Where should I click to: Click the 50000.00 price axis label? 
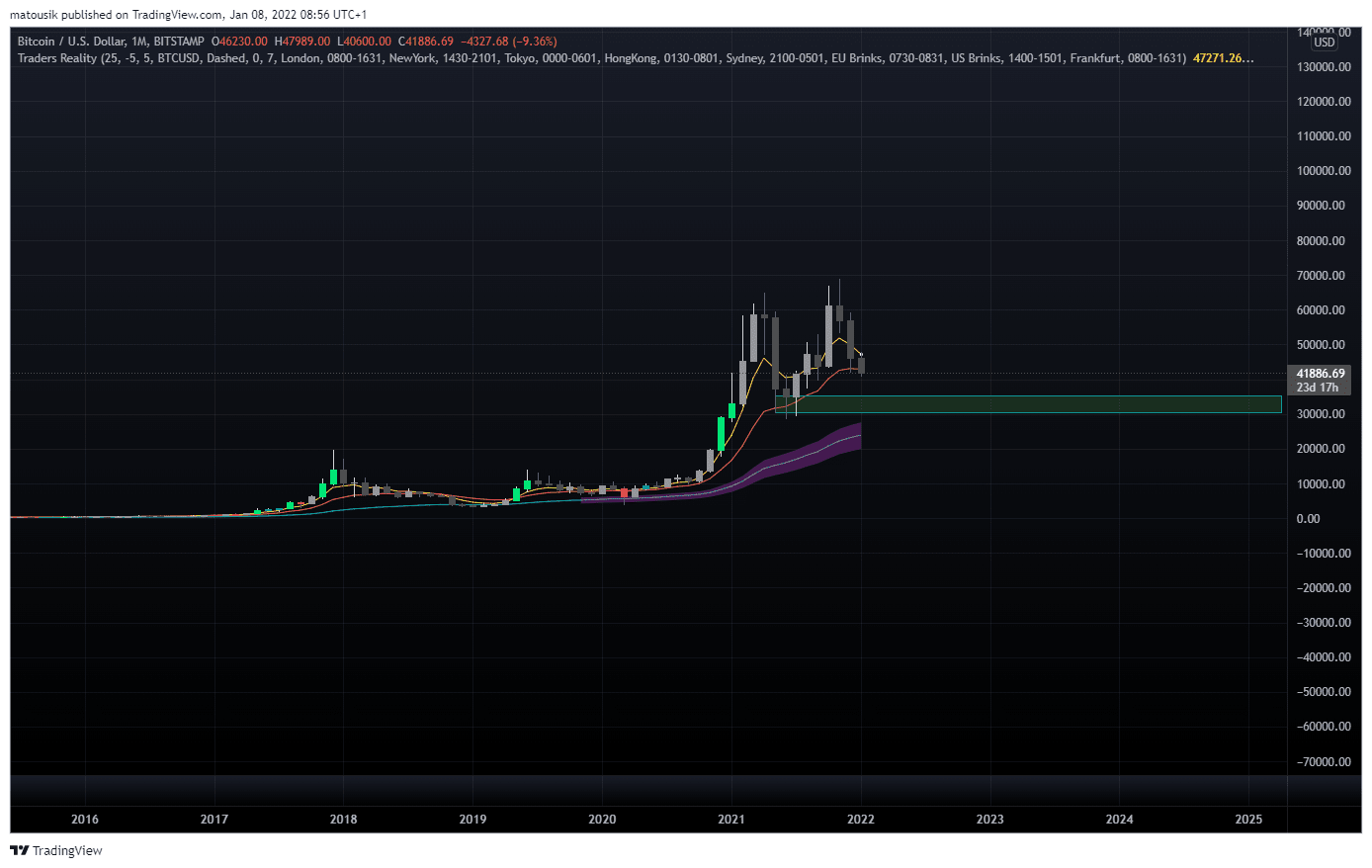pyautogui.click(x=1321, y=345)
